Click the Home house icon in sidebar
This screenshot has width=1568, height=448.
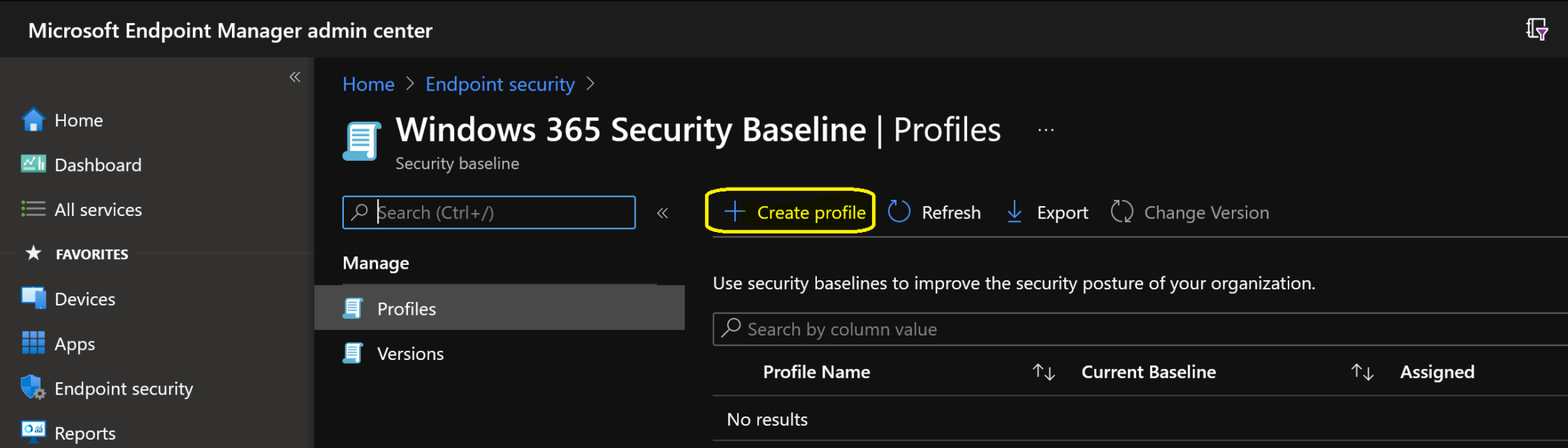33,120
